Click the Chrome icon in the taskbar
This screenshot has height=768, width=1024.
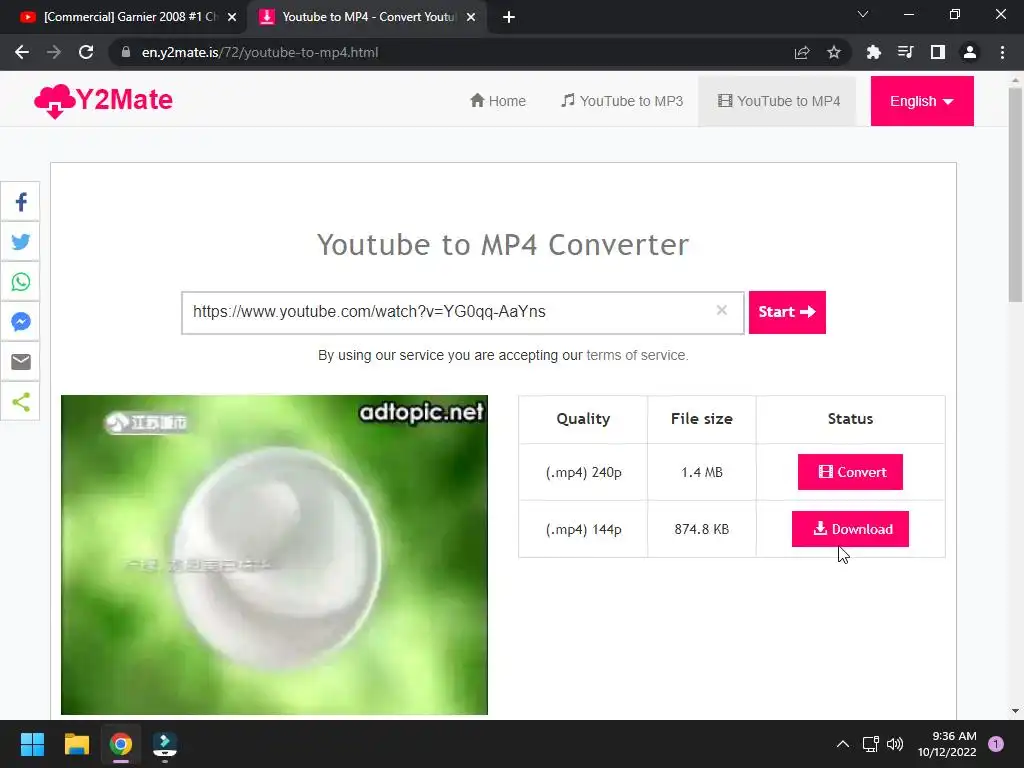coord(121,744)
